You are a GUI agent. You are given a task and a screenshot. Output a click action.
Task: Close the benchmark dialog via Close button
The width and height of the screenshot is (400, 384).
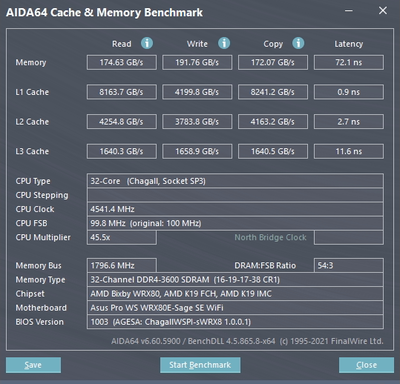point(366,365)
